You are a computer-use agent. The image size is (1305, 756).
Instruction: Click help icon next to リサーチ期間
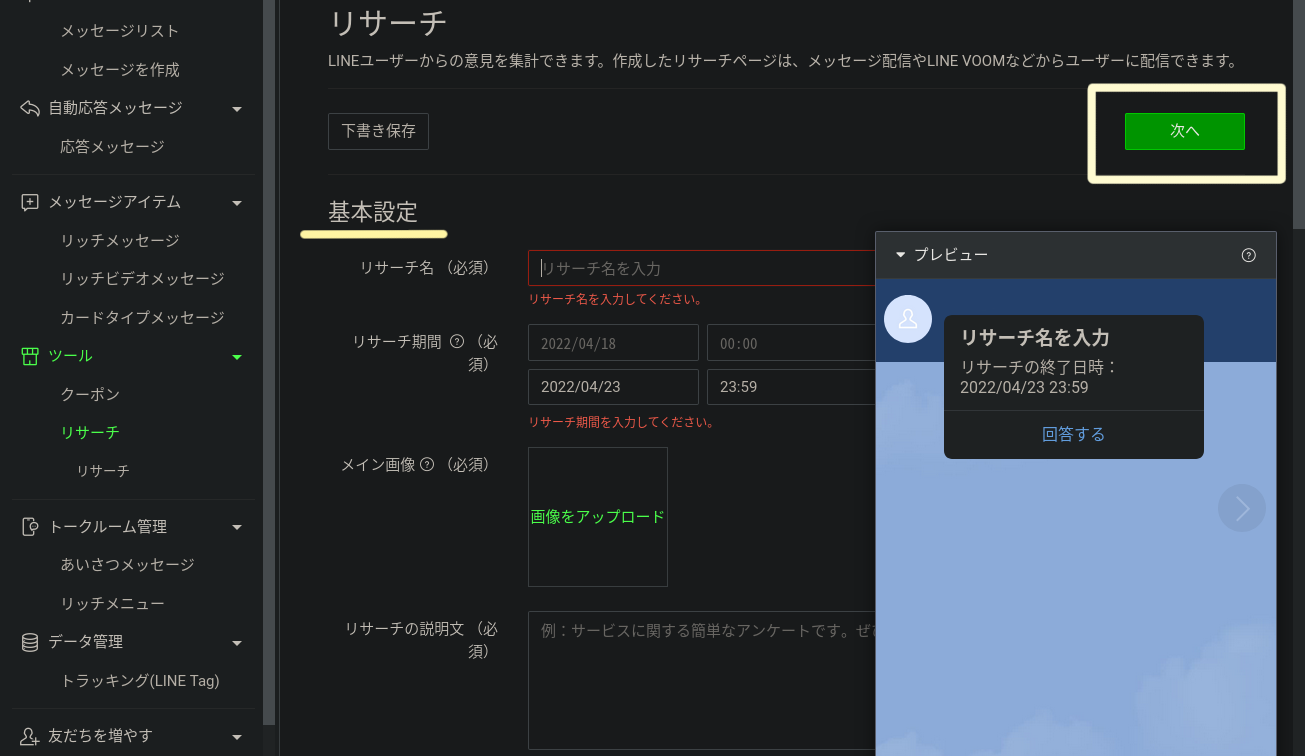pos(457,341)
